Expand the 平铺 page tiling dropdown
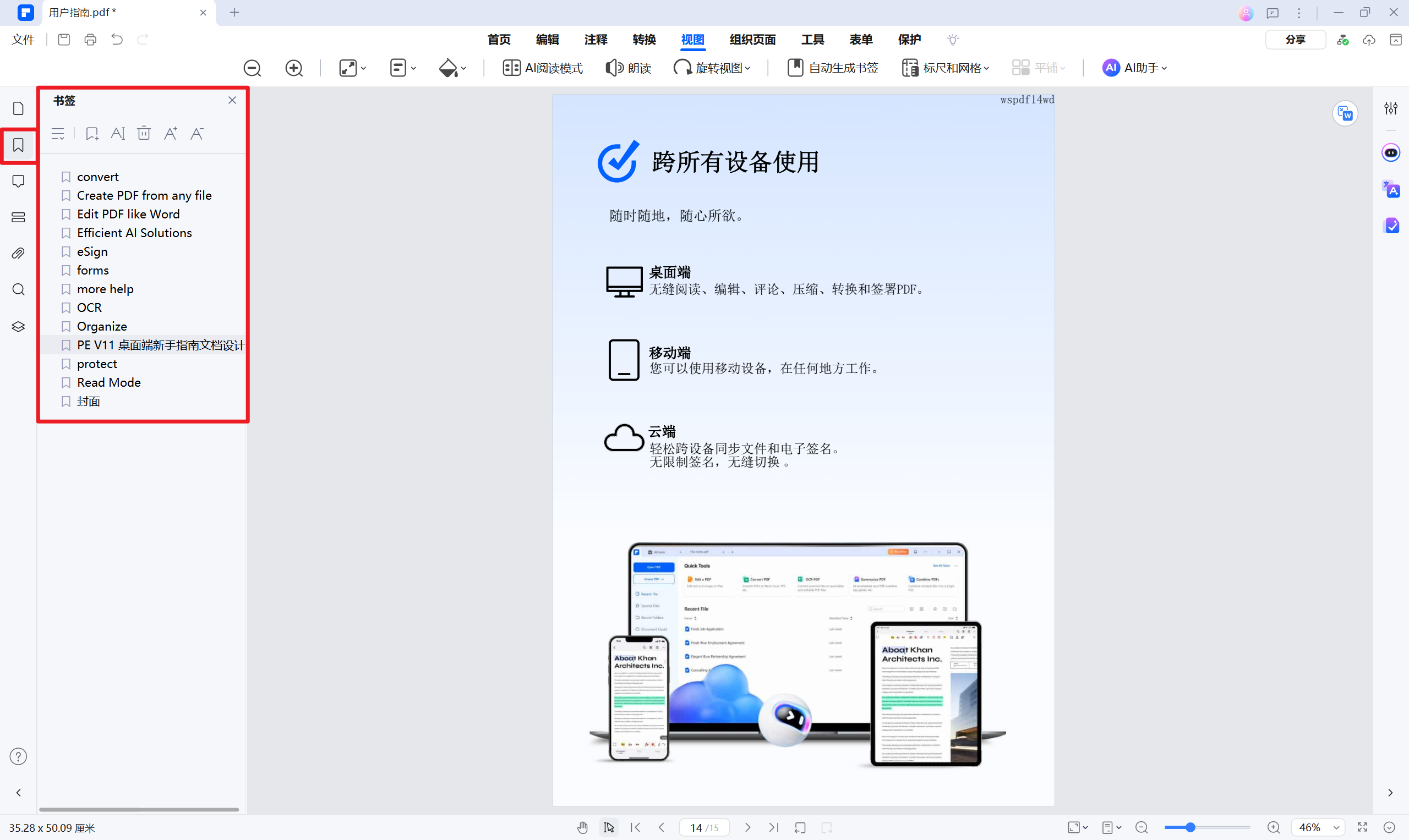The image size is (1409, 840). (1039, 67)
